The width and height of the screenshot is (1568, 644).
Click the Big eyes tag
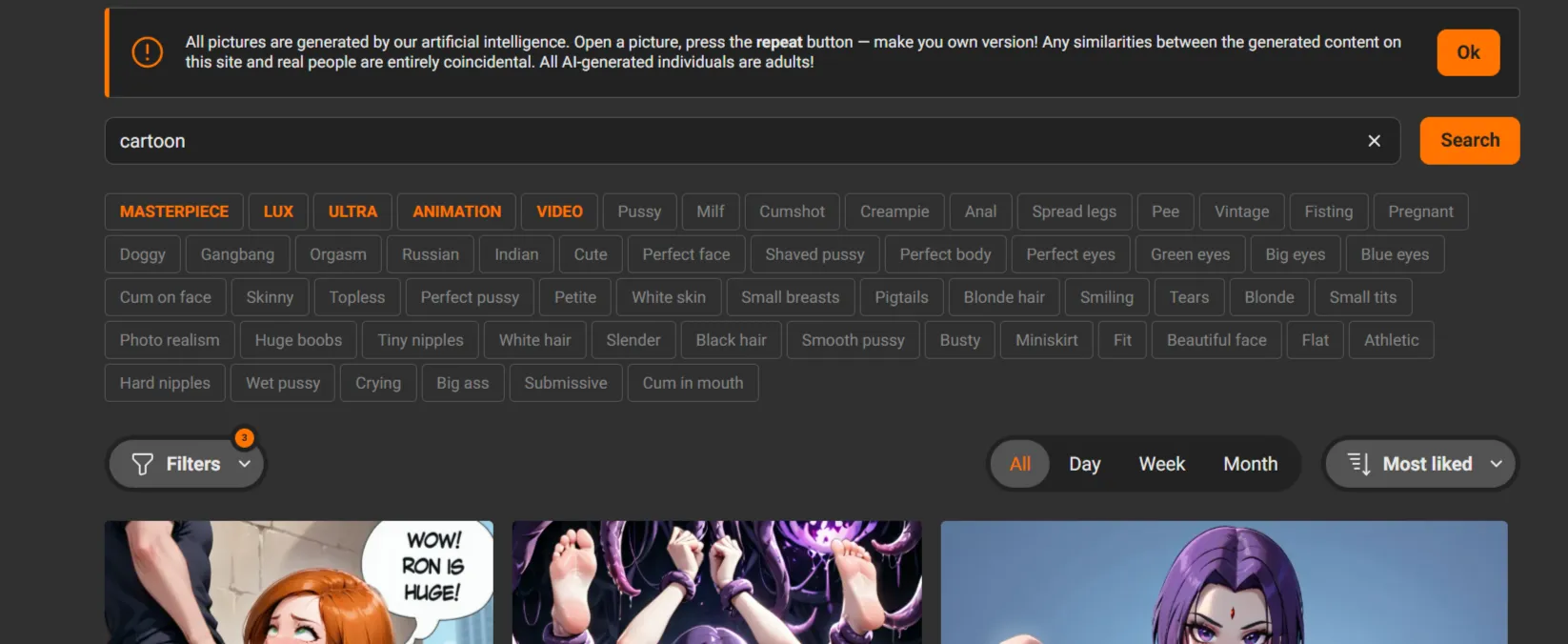coord(1295,254)
